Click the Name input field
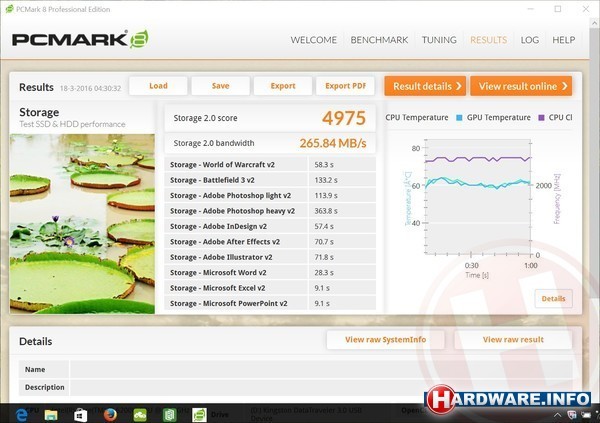 pyautogui.click(x=321, y=369)
